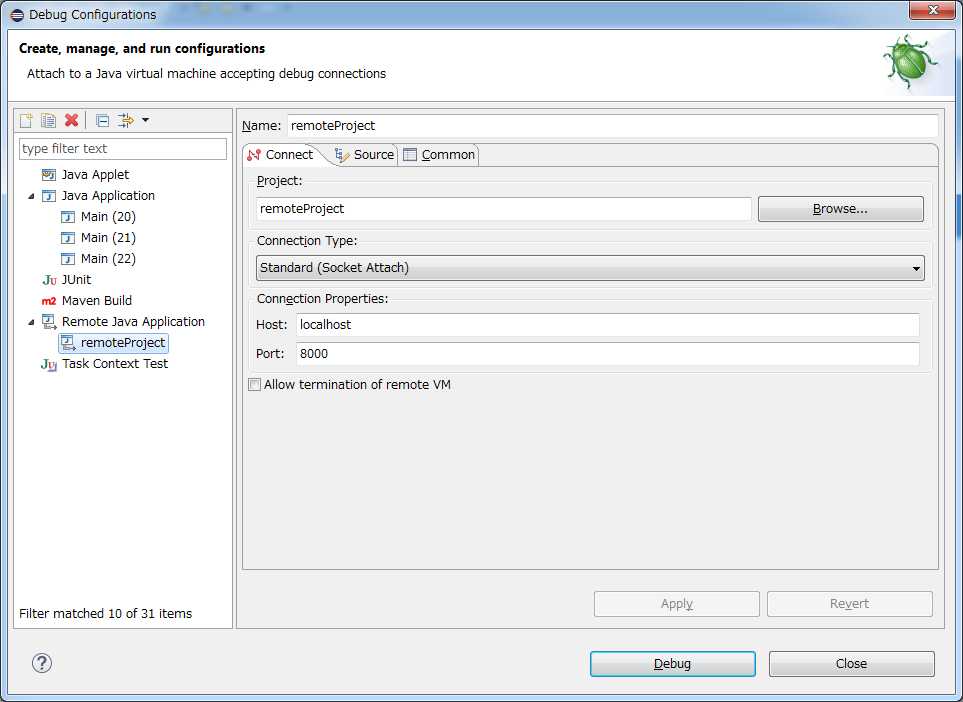Viewport: 963px width, 702px height.
Task: Switch to the Common tab
Action: pos(439,155)
